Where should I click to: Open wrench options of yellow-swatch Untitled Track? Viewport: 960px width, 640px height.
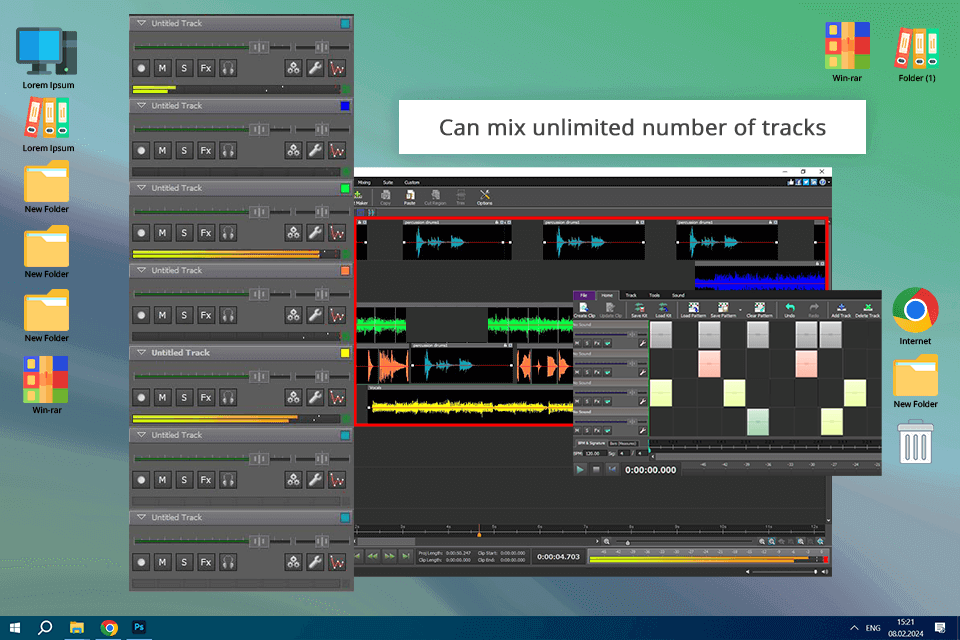click(x=315, y=397)
